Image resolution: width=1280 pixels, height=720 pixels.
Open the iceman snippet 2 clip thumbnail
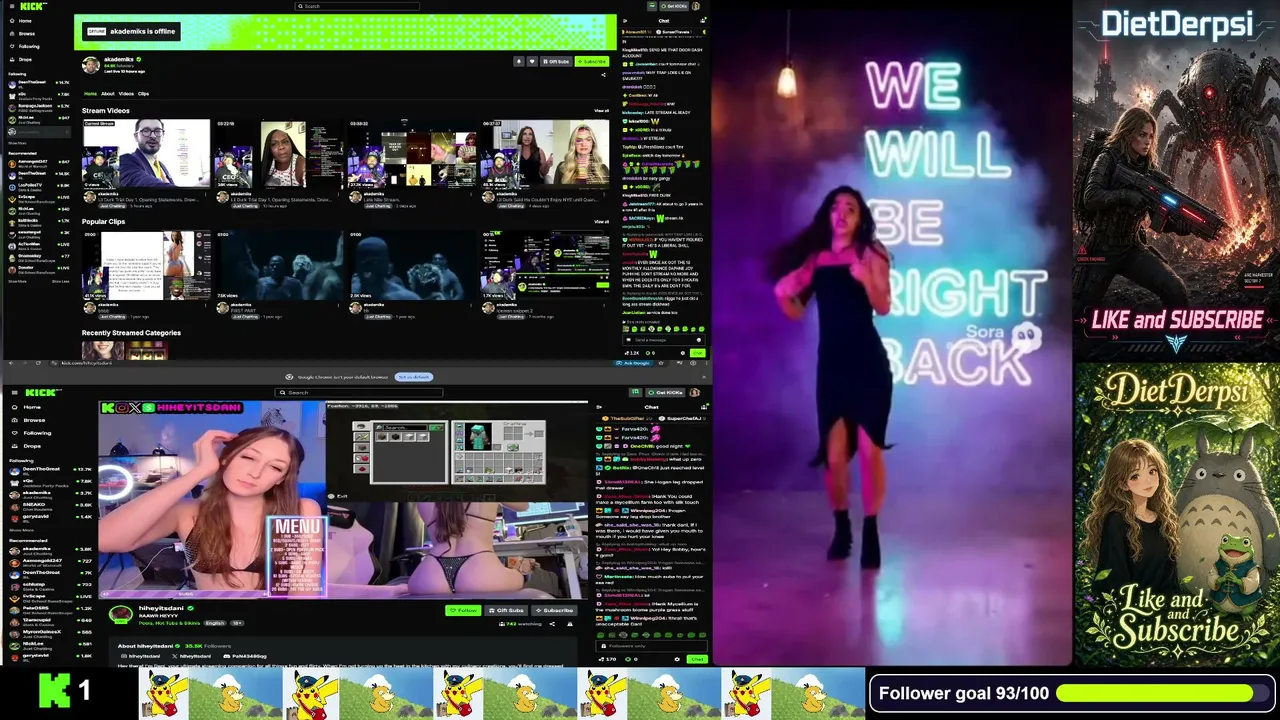coord(546,265)
